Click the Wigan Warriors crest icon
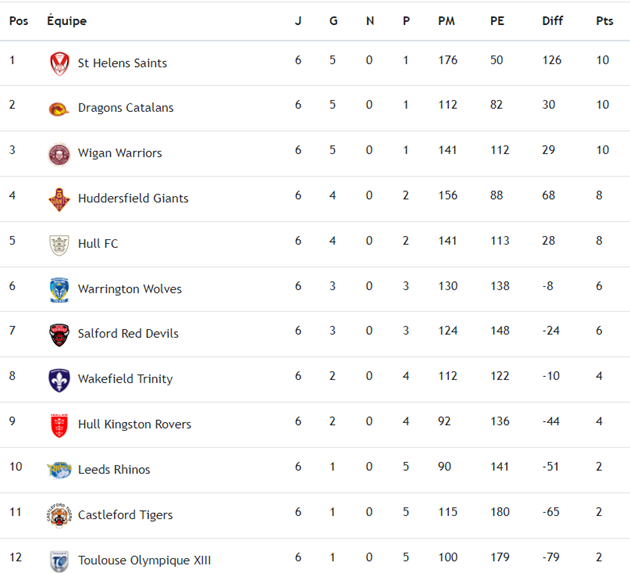The width and height of the screenshot is (630, 573). 59,153
